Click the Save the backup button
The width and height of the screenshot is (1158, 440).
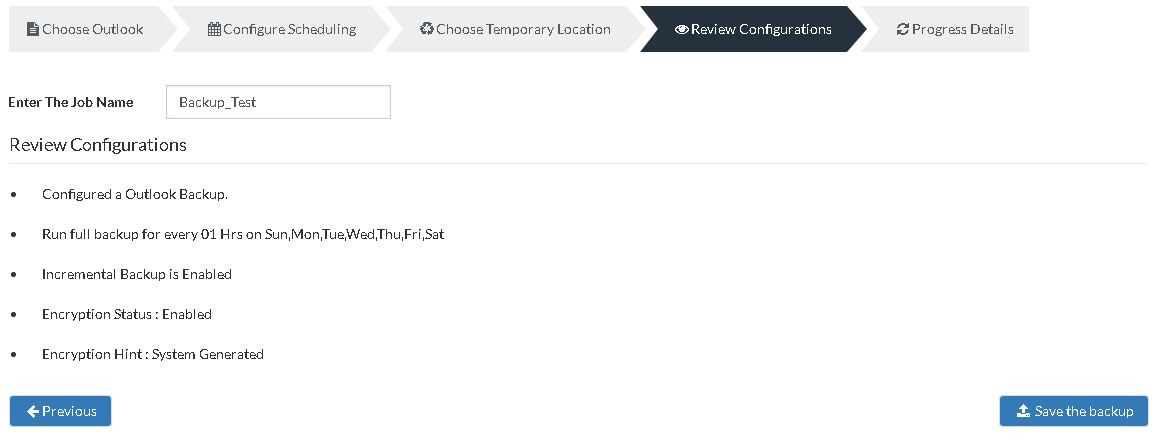(1074, 411)
